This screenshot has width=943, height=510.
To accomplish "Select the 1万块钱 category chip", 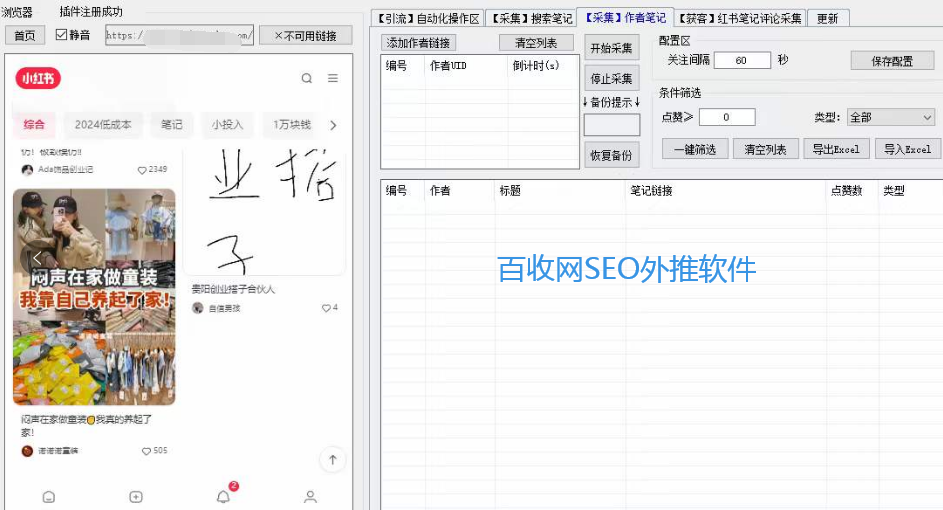I will pos(292,124).
